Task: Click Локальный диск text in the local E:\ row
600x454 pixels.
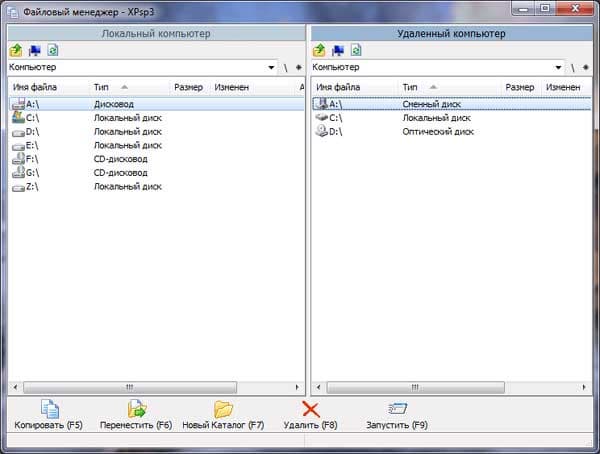Action: click(128, 145)
